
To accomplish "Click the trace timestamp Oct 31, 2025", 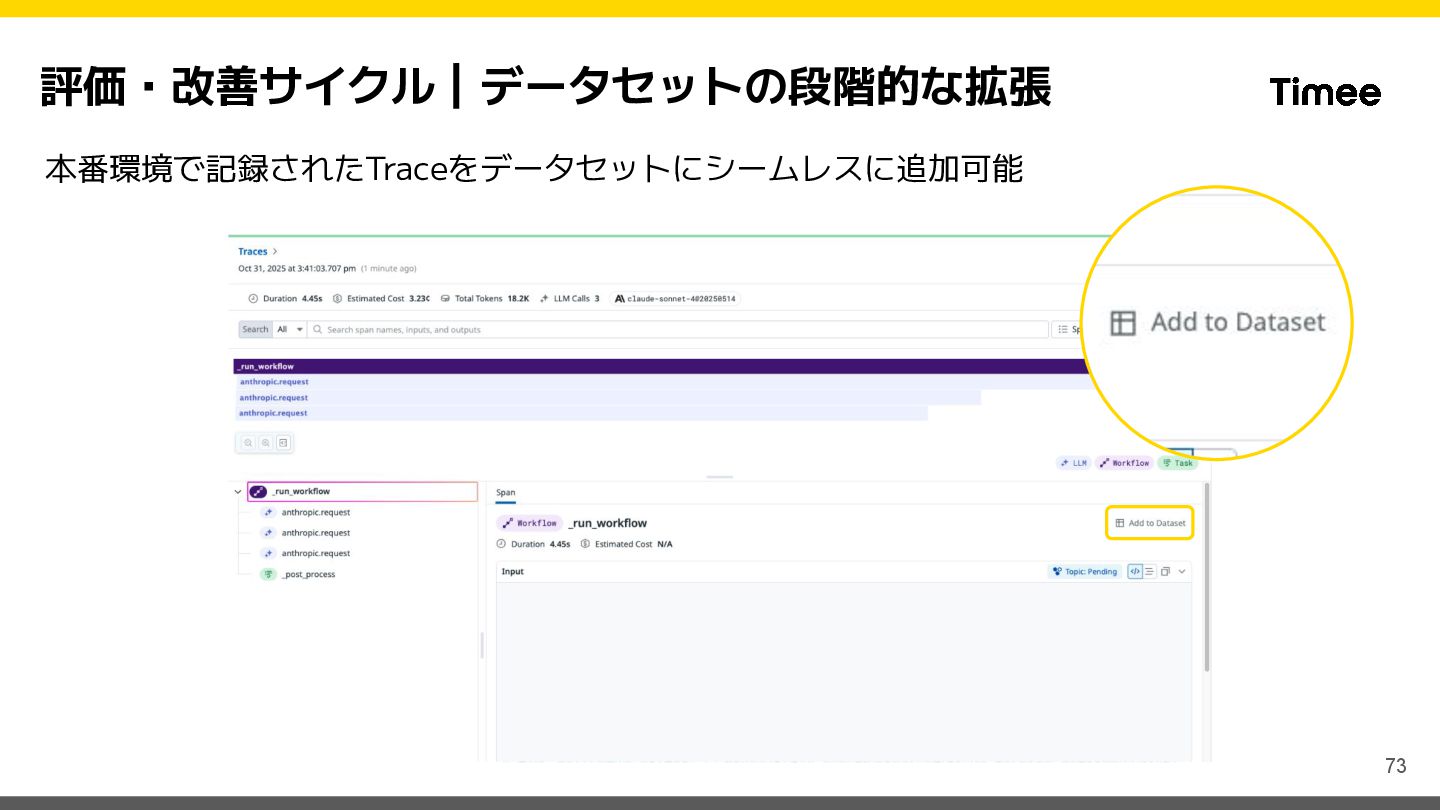I will click(x=297, y=269).
